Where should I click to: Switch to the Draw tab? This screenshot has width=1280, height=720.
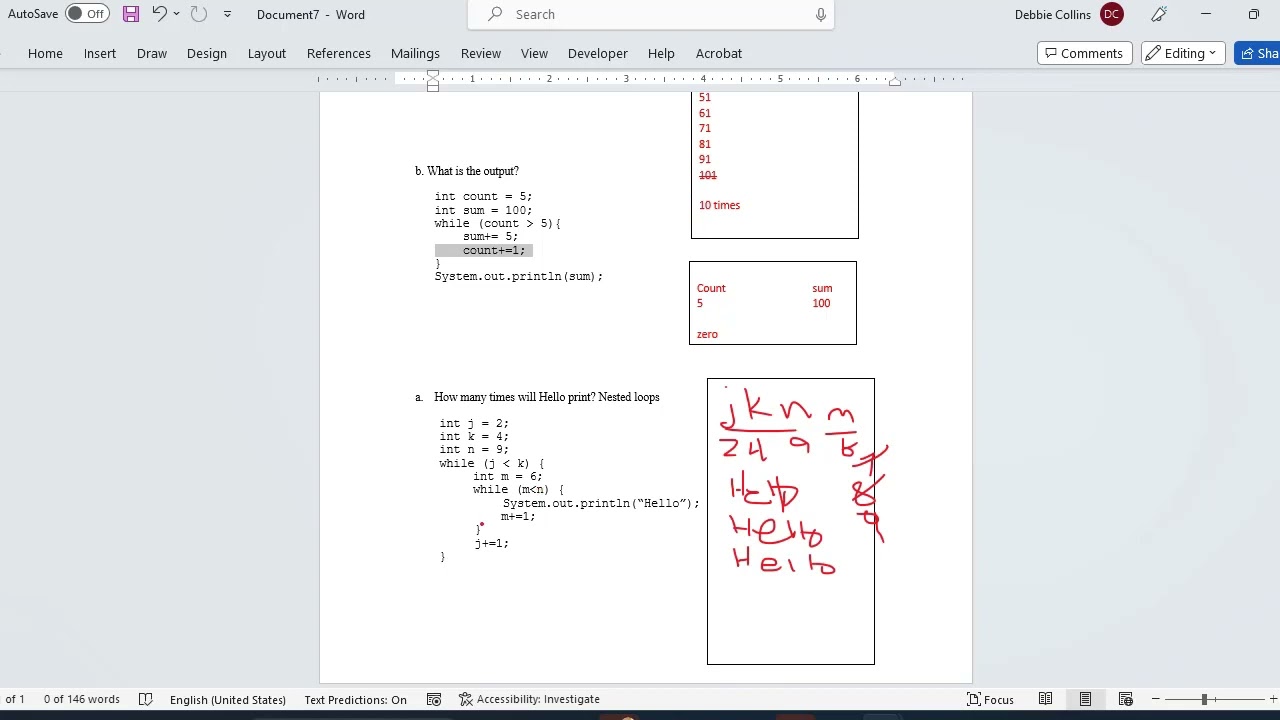point(152,53)
